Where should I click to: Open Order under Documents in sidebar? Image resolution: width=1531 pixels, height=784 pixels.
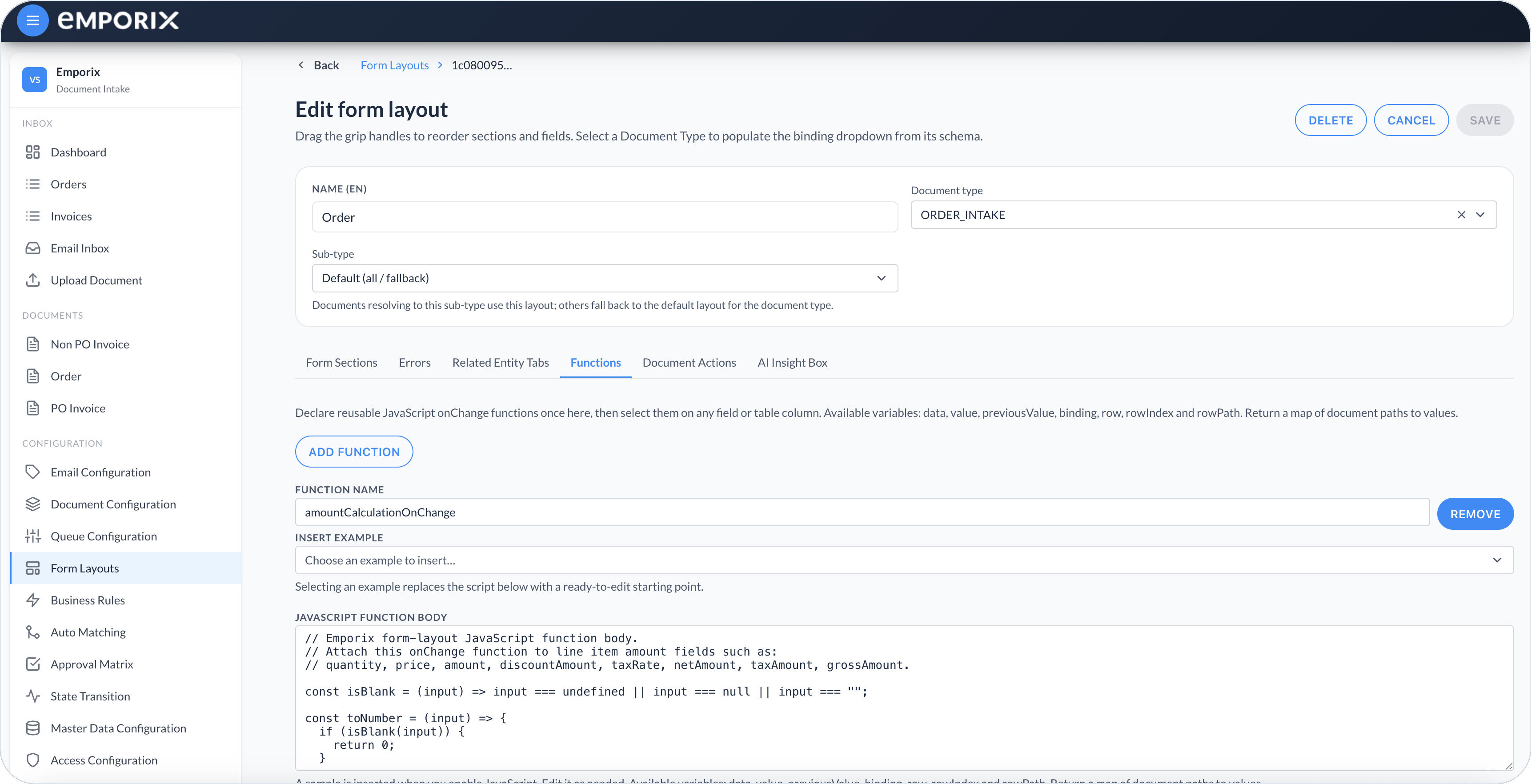125,376
